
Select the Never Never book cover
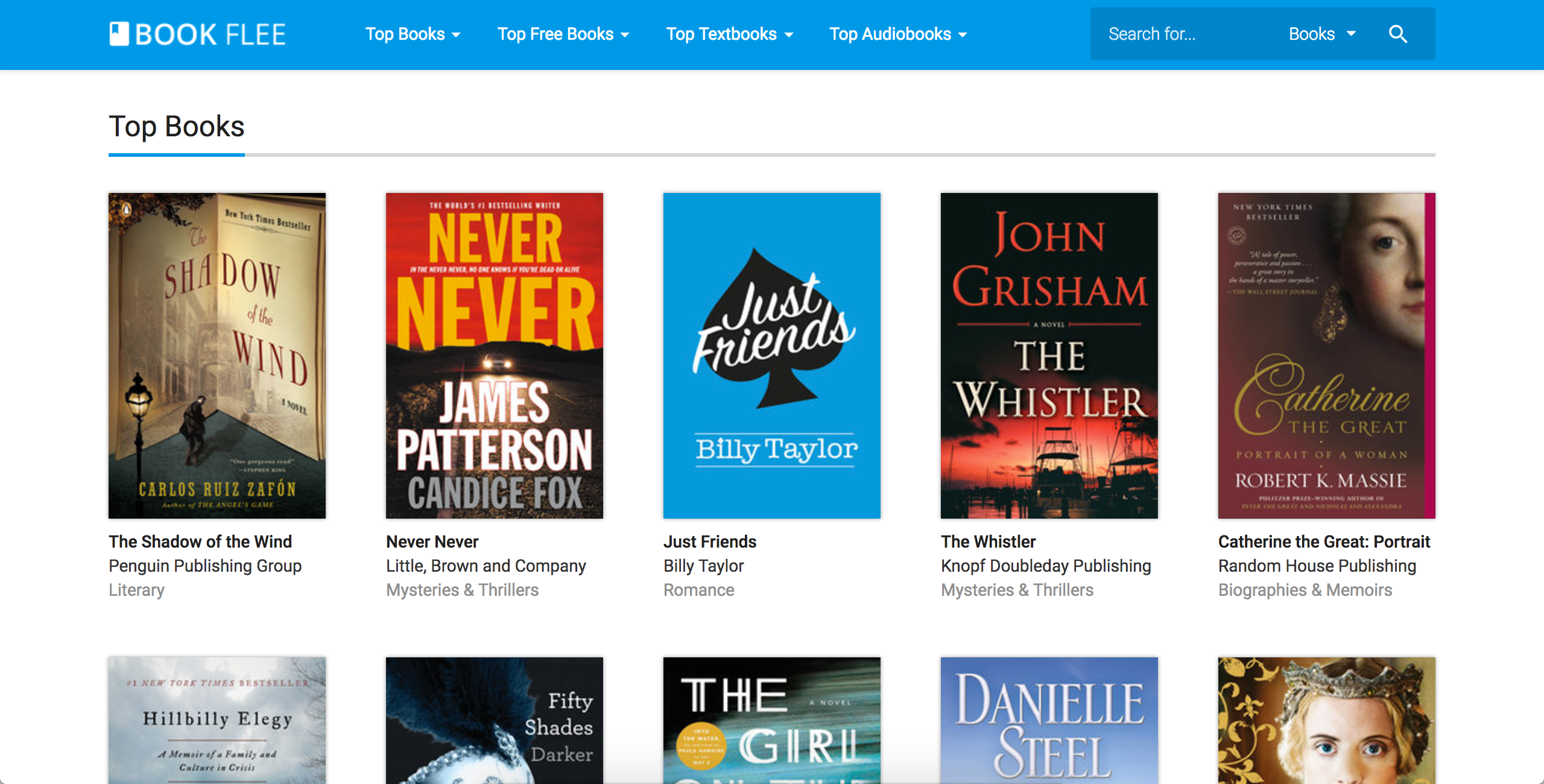pyautogui.click(x=495, y=355)
